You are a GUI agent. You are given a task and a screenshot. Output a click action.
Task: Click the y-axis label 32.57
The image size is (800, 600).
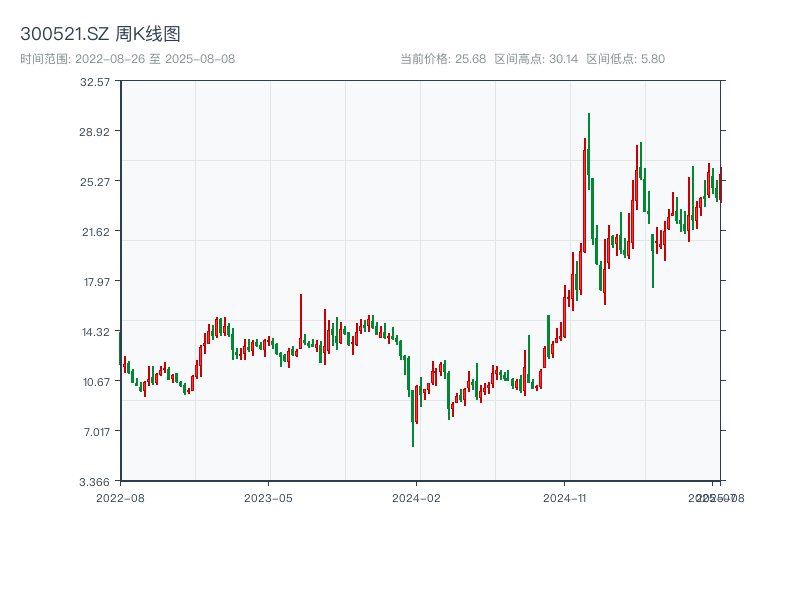pos(95,82)
